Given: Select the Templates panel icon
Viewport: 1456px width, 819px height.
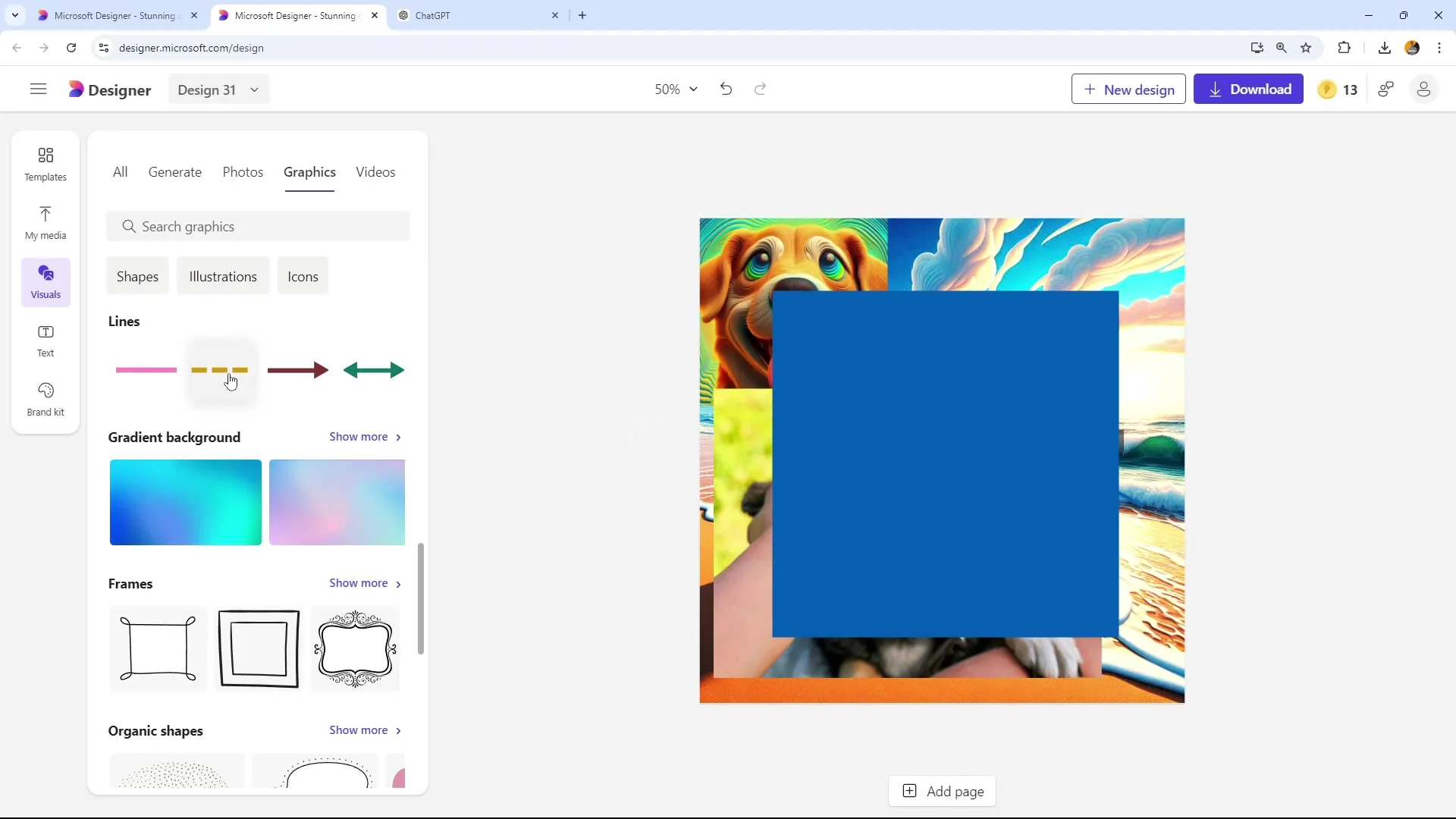Looking at the screenshot, I should click(x=45, y=164).
